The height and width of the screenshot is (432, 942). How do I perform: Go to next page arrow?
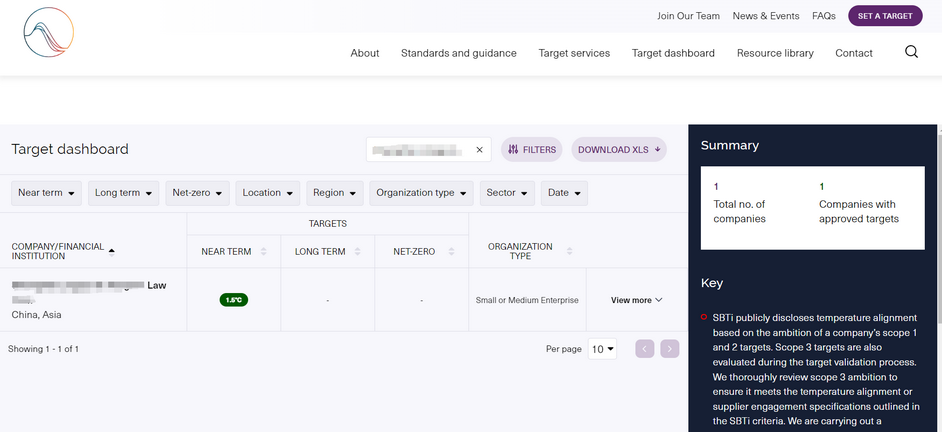[x=670, y=349]
